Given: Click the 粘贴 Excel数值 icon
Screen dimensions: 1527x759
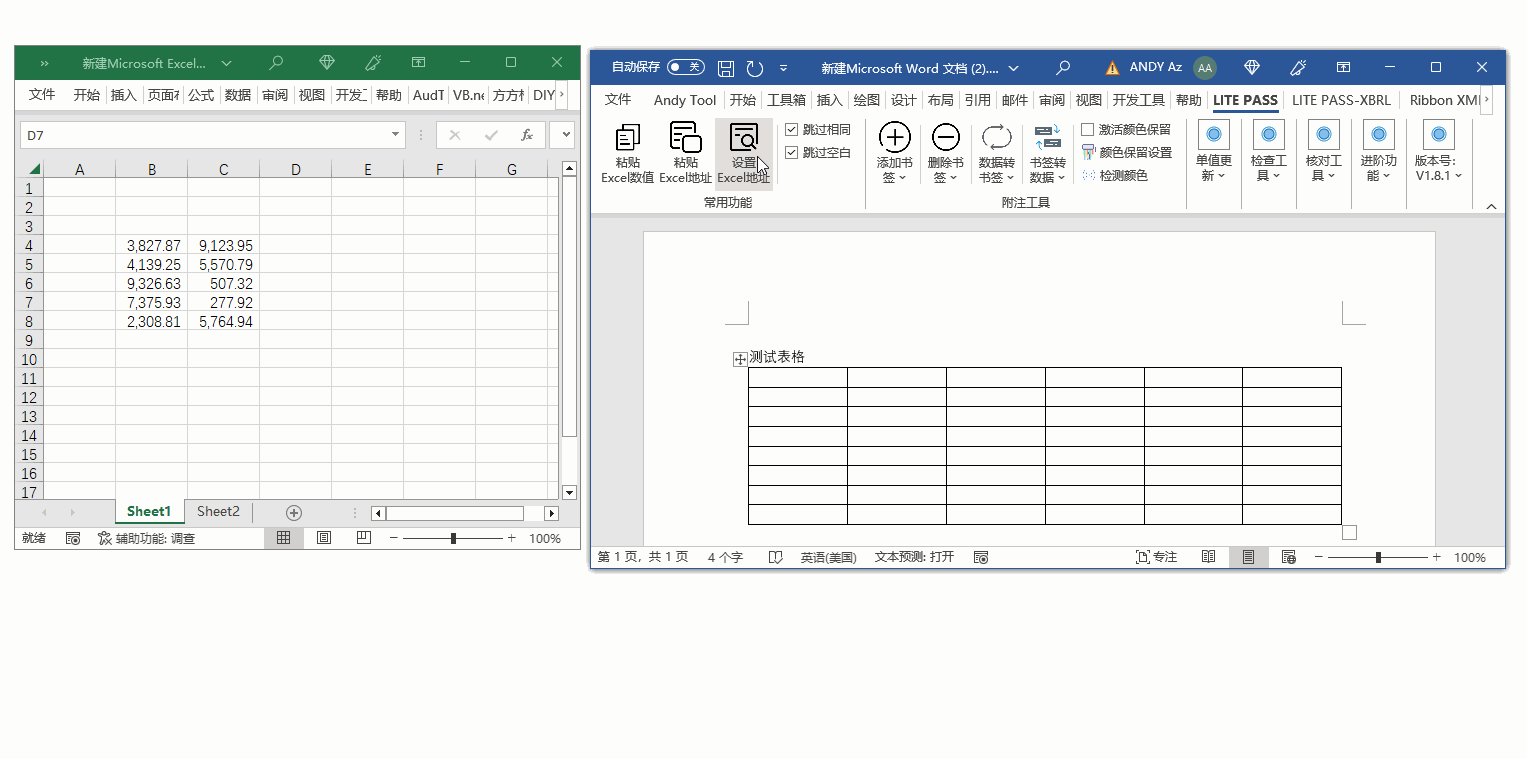Looking at the screenshot, I should click(x=628, y=139).
